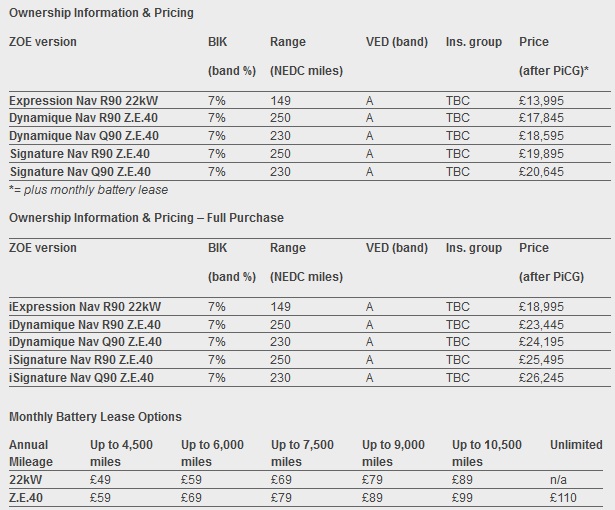
Task: Click the Annual Mileage header
Action: [x=34, y=453]
